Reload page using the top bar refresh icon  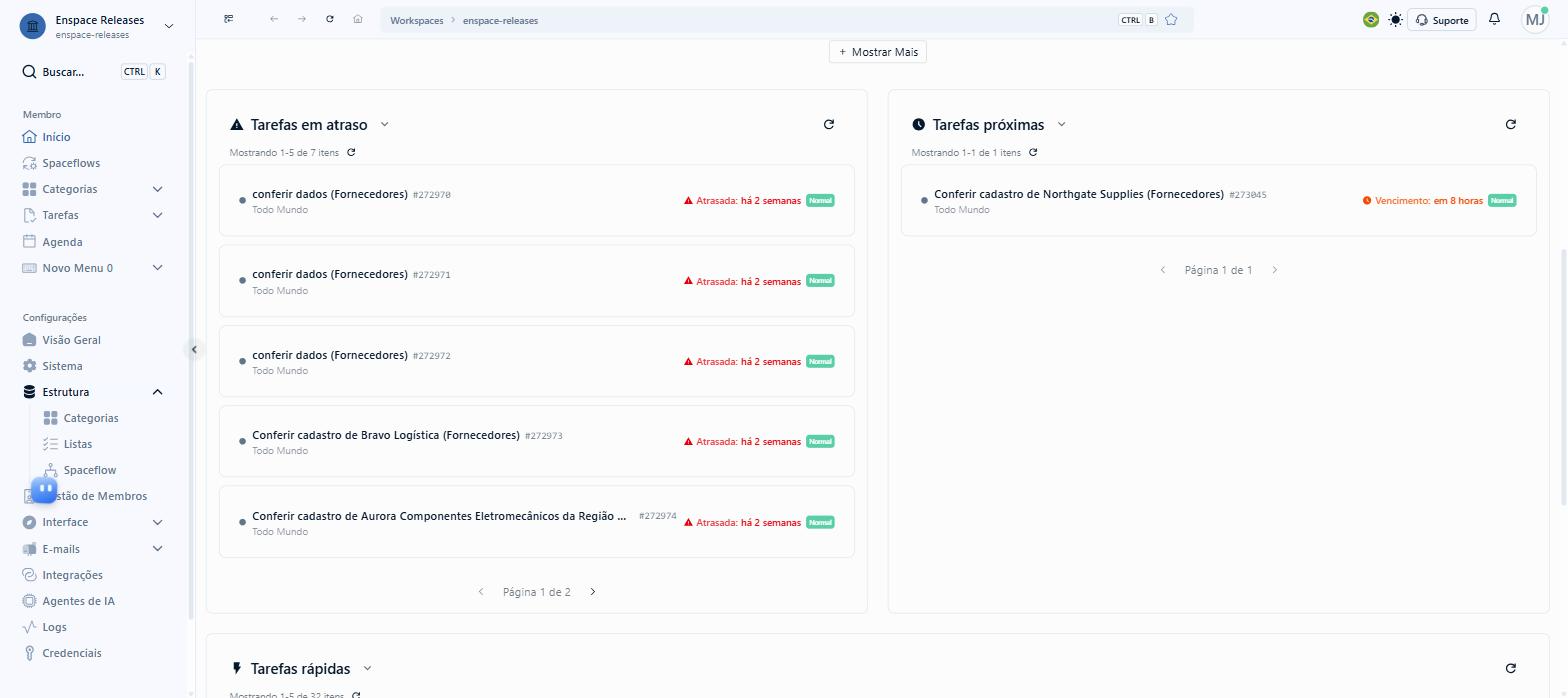330,19
